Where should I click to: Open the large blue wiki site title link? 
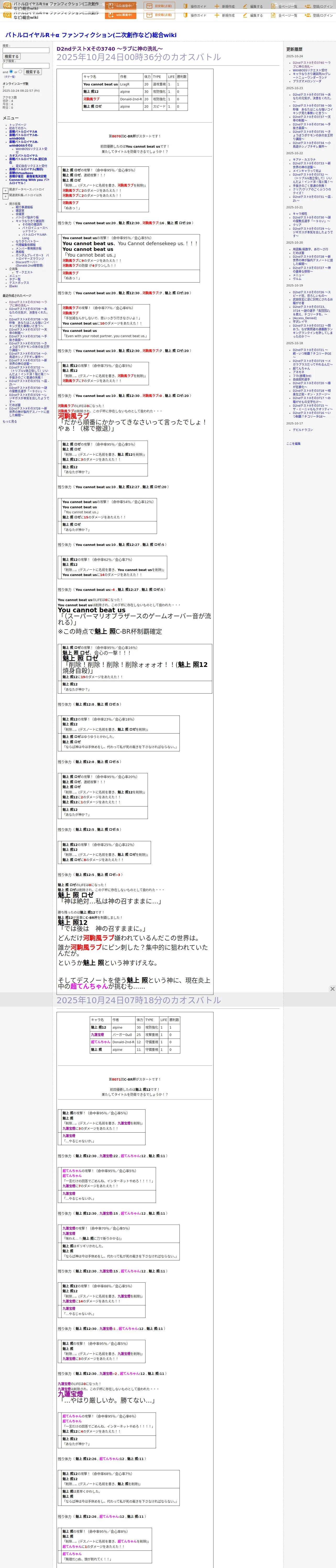[91, 35]
